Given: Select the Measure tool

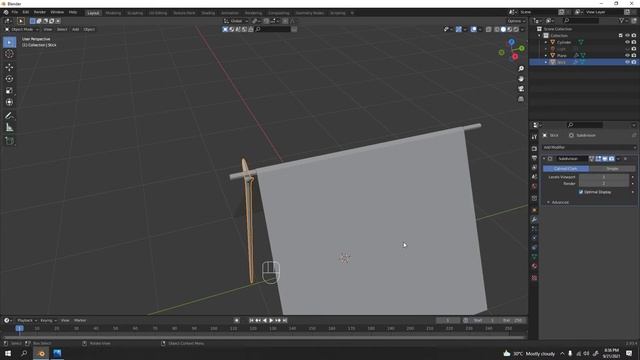Looking at the screenshot, I should pos(9,128).
